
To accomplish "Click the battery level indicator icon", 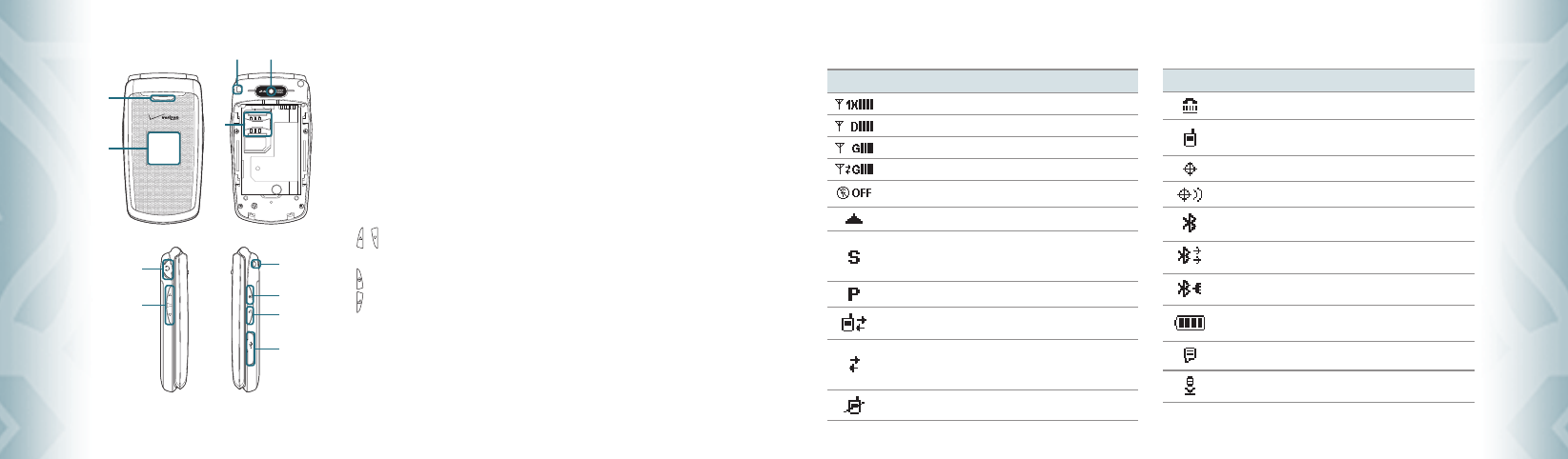I will click(1190, 323).
